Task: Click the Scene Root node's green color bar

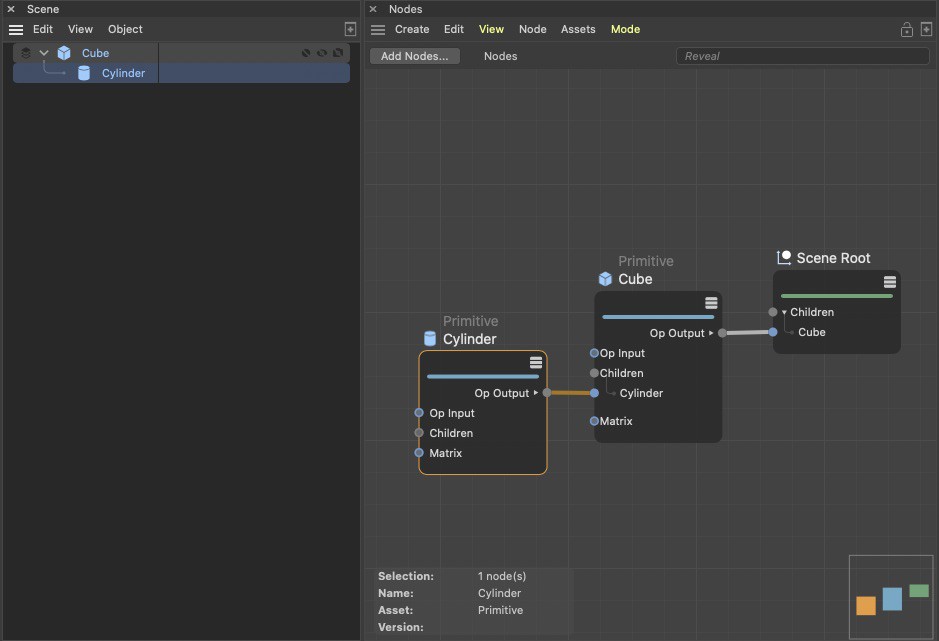Action: [x=837, y=296]
